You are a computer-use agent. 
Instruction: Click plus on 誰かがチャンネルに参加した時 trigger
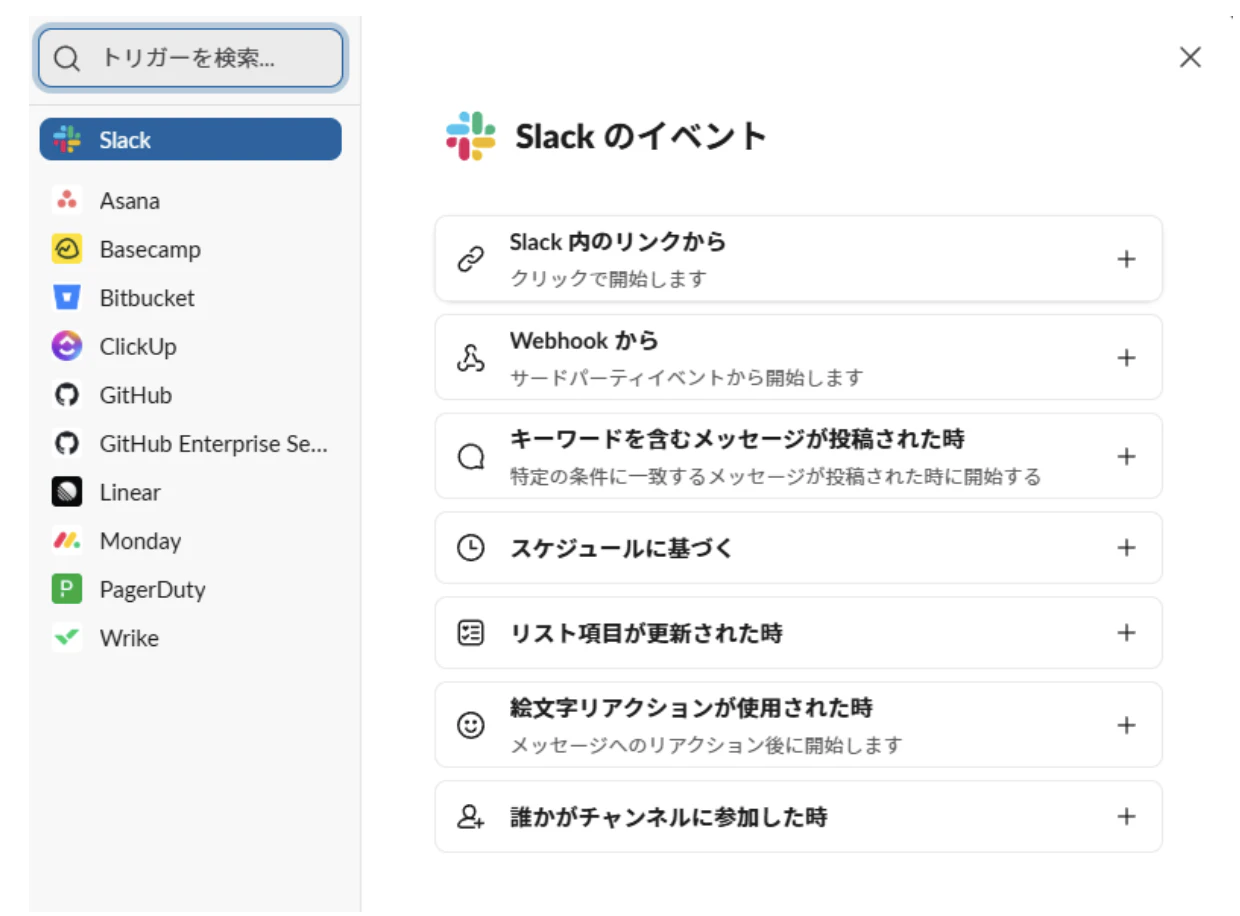tap(1126, 817)
